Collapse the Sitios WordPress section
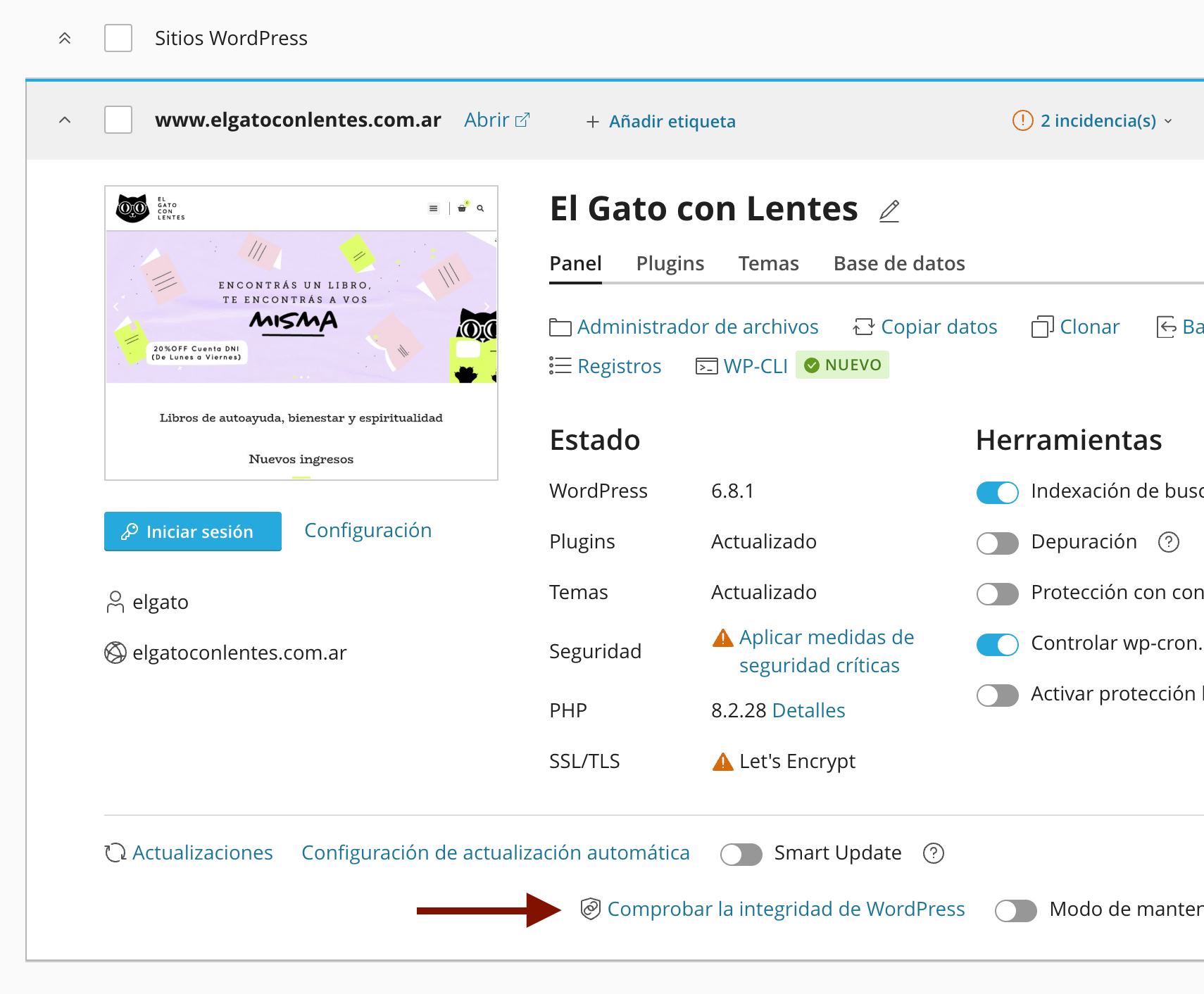1204x994 pixels. pos(64,38)
